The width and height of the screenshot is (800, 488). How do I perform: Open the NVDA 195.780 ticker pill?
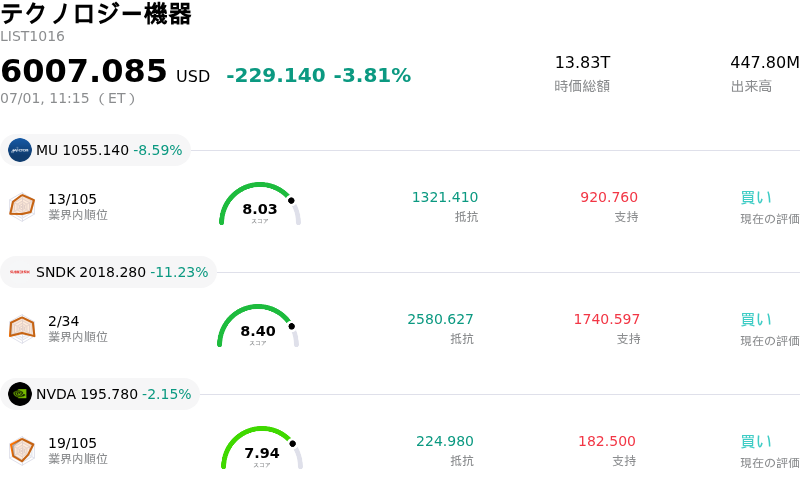100,394
